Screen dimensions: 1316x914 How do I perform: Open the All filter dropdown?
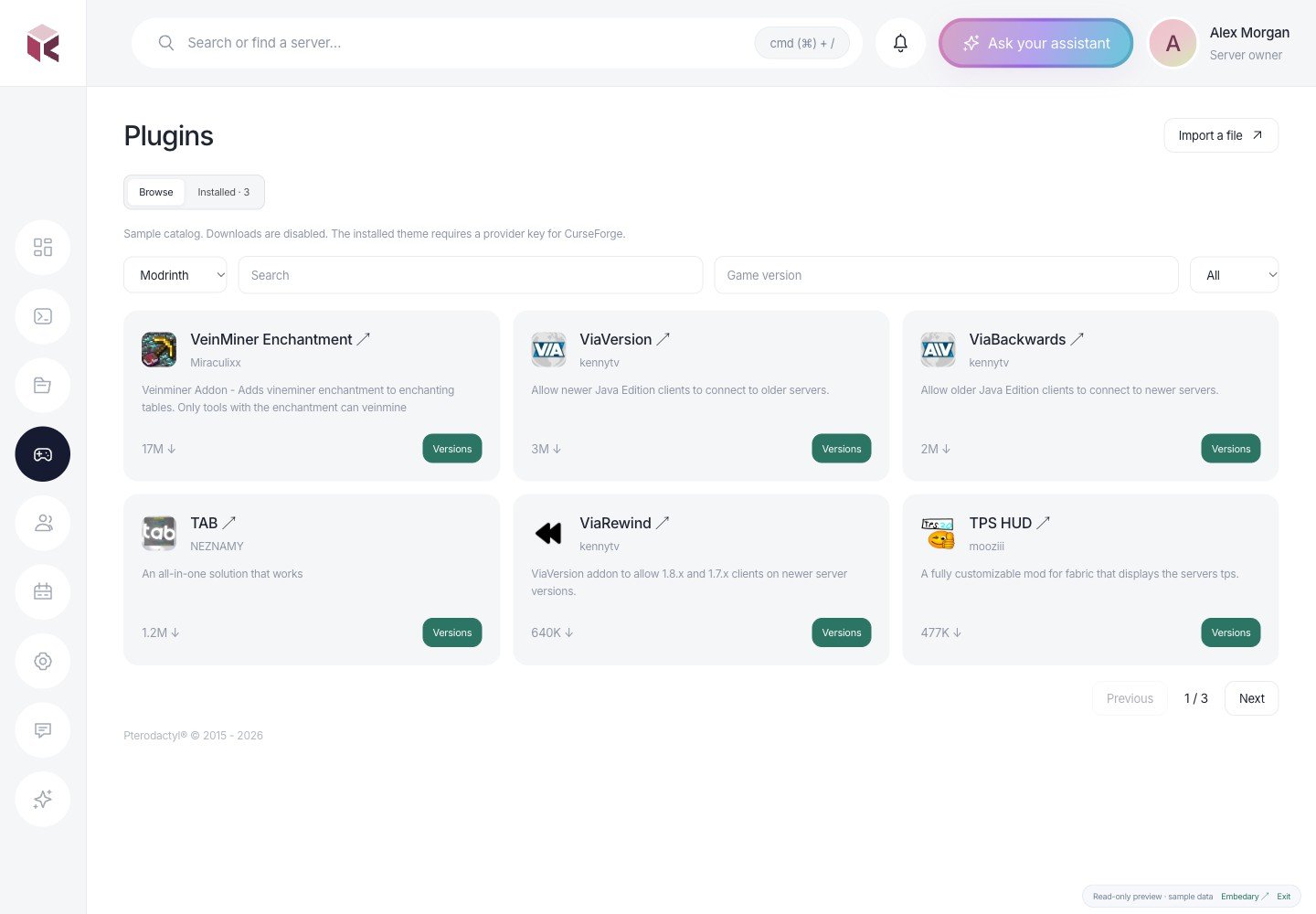click(1235, 275)
